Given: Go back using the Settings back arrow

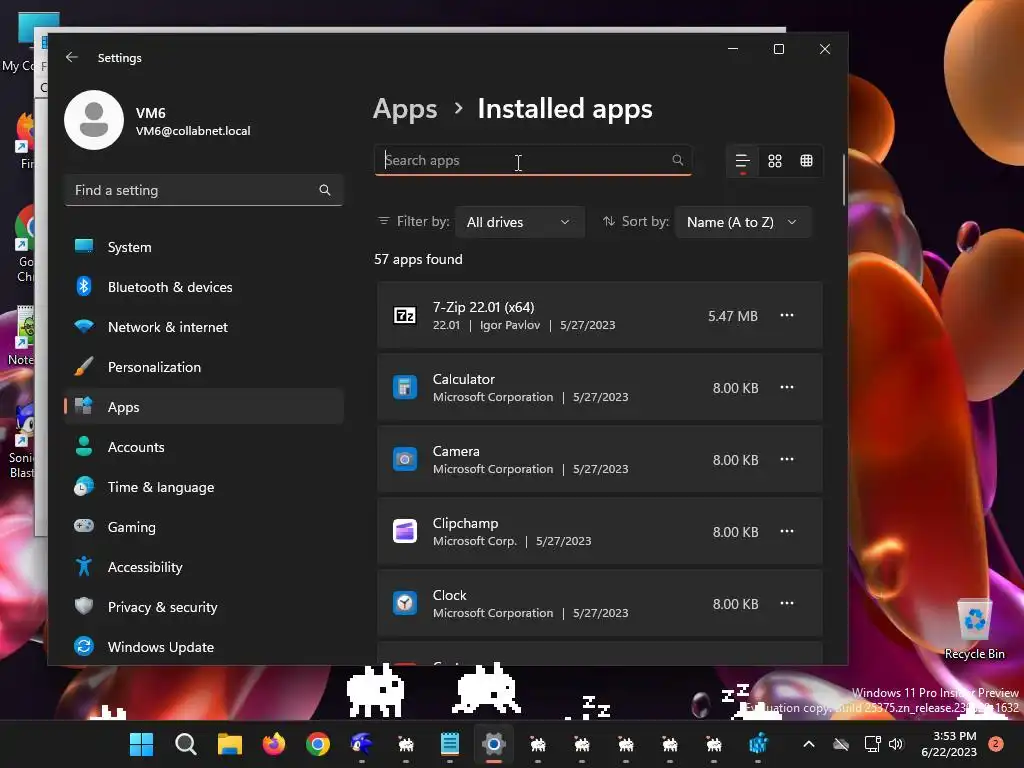Looking at the screenshot, I should pyautogui.click(x=72, y=57).
